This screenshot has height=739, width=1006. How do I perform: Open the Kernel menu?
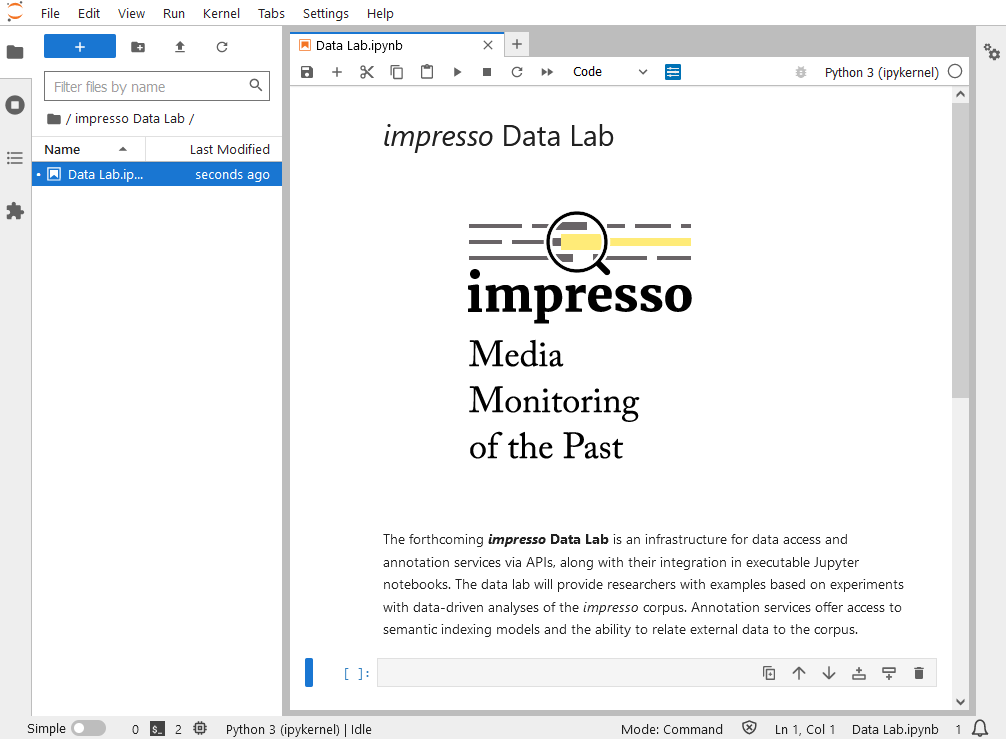[x=221, y=13]
